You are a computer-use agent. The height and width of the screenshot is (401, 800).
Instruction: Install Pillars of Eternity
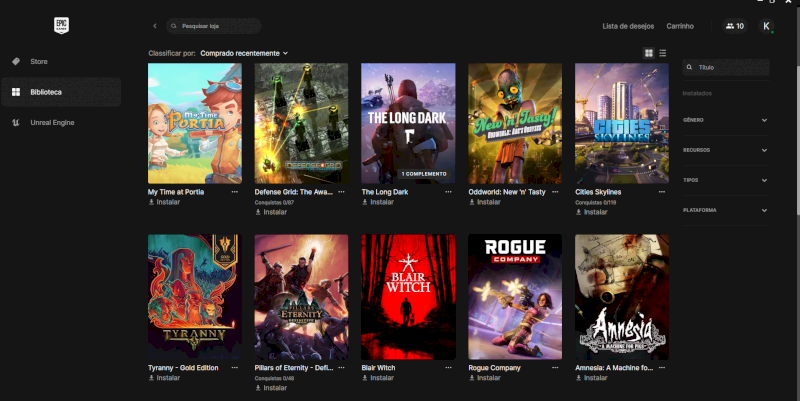coord(271,388)
